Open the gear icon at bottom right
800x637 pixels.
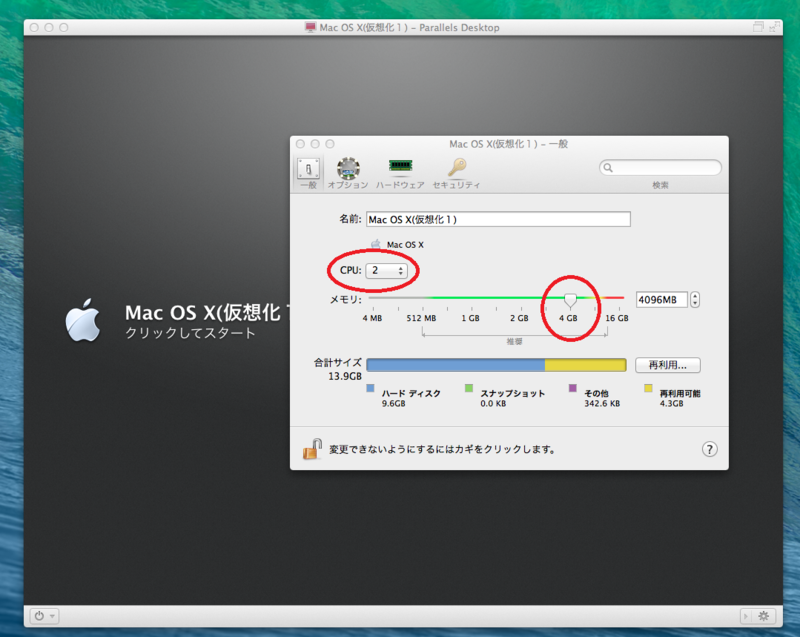tap(763, 616)
